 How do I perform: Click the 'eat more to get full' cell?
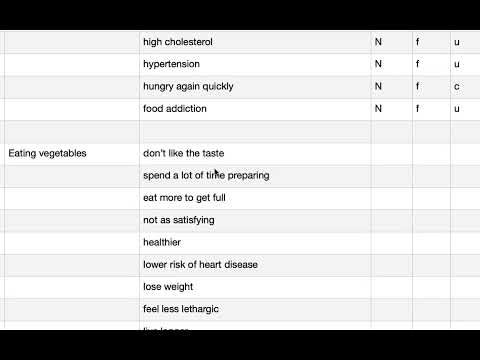click(255, 198)
